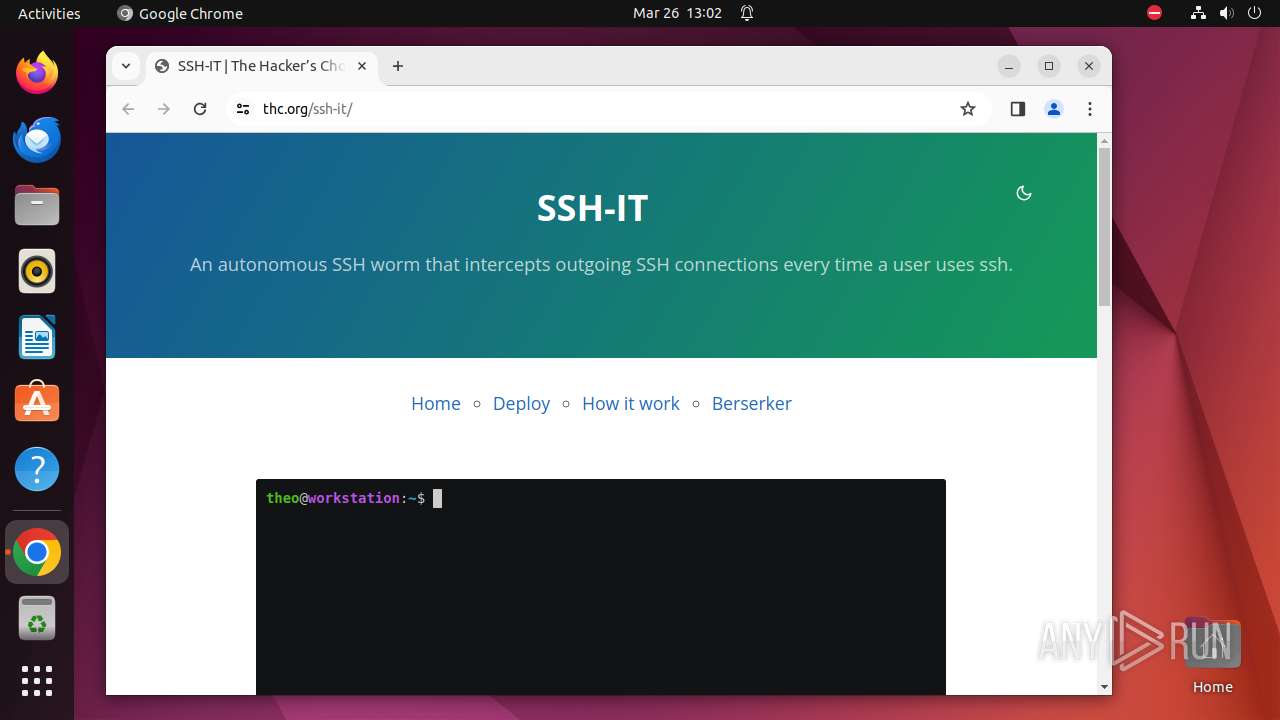
Task: Open the Berserker link
Action: coord(751,403)
